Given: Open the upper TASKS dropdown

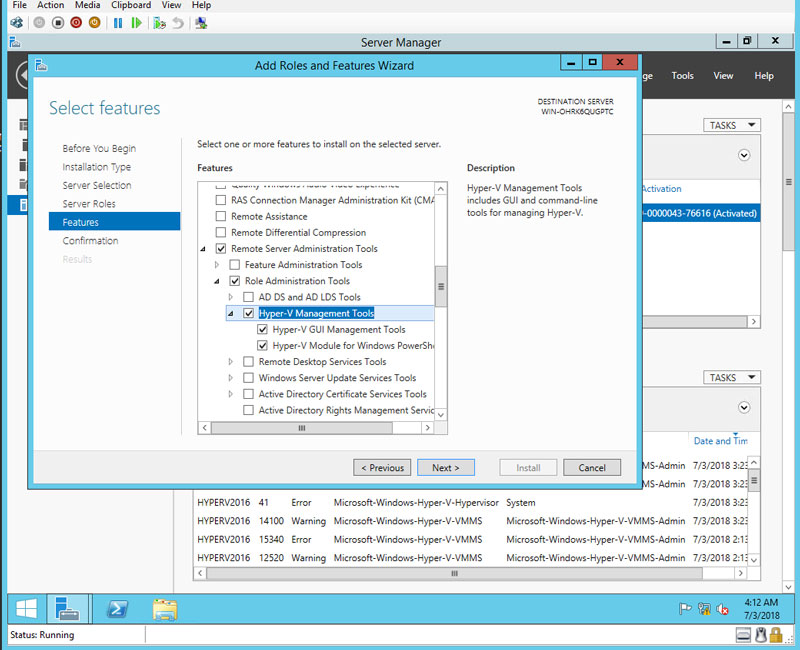Looking at the screenshot, I should coord(732,125).
